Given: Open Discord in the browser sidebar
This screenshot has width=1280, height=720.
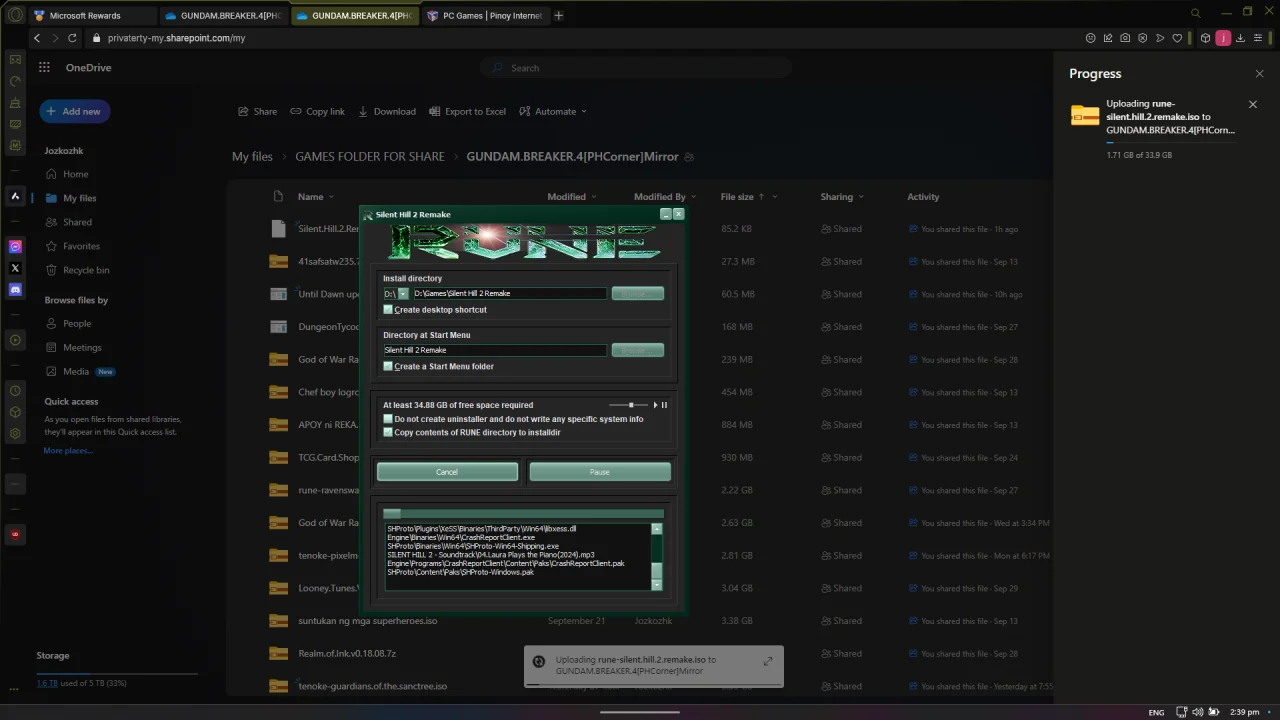Looking at the screenshot, I should (15, 290).
